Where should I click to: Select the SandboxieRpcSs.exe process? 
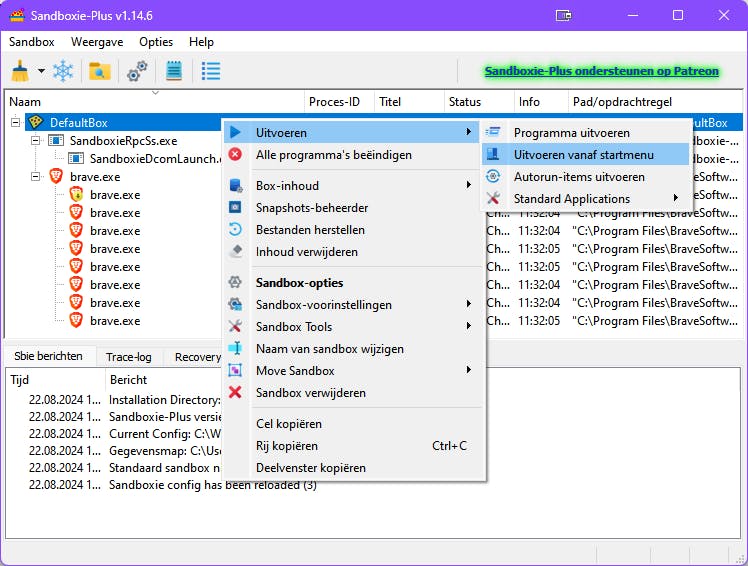(124, 141)
